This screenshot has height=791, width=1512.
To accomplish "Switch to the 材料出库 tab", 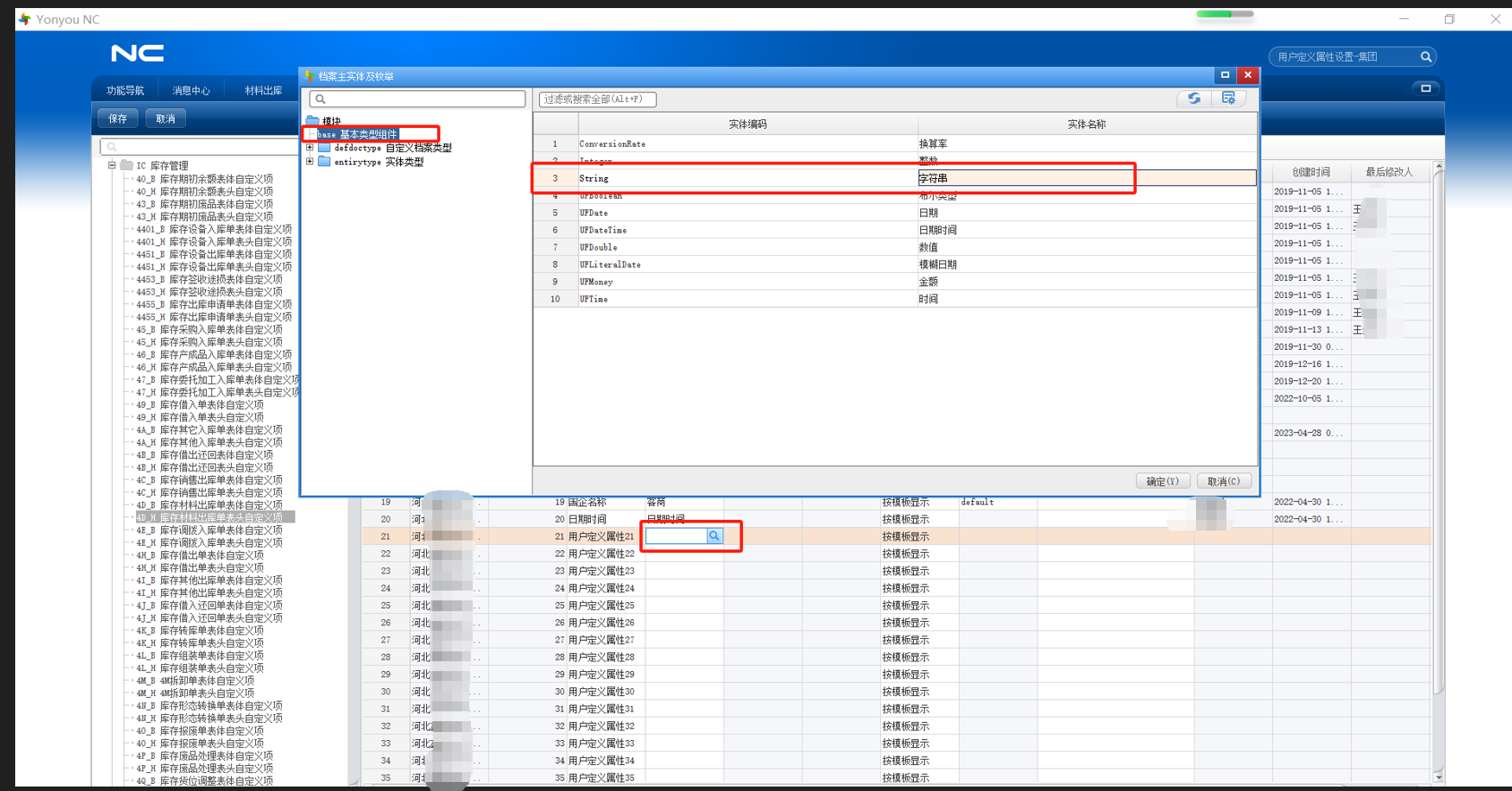I will click(x=263, y=90).
